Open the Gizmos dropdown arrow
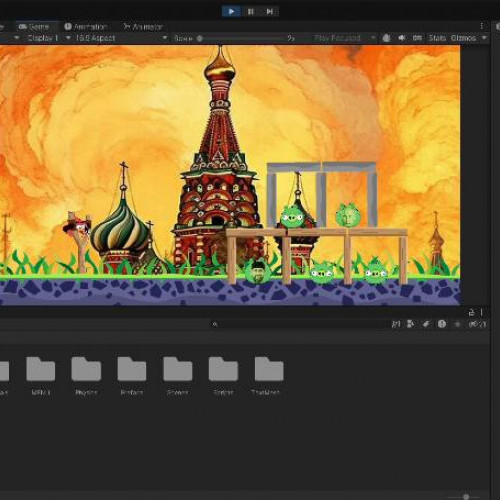 click(x=484, y=38)
